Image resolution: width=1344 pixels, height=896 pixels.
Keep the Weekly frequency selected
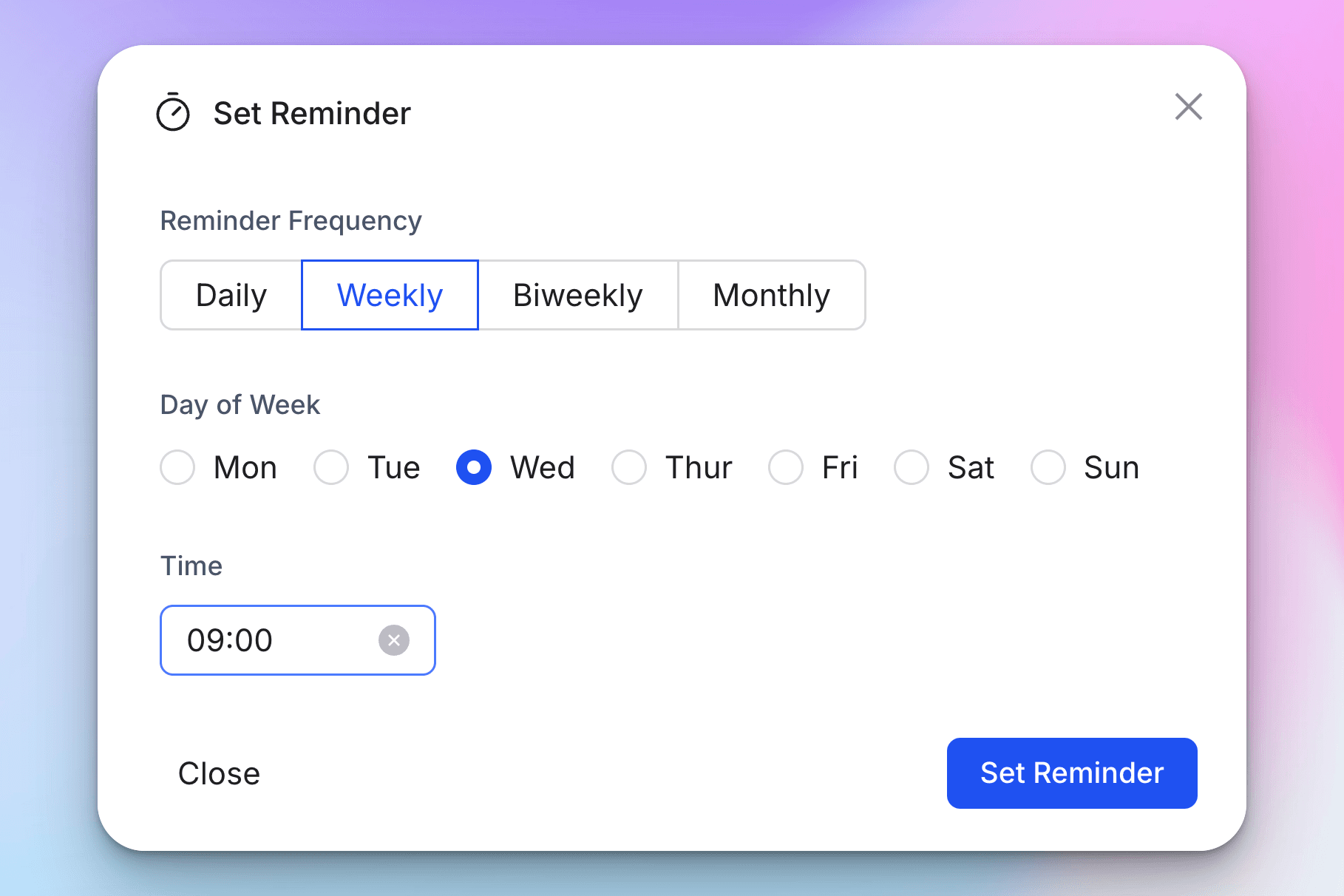[x=389, y=295]
